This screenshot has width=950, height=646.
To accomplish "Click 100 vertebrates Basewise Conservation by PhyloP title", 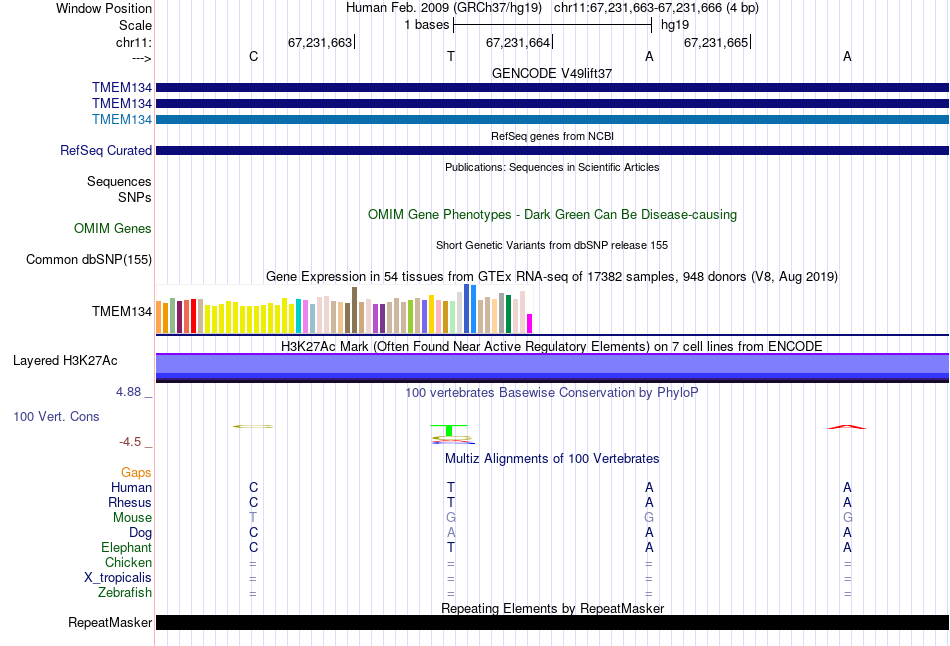I will coord(552,393).
